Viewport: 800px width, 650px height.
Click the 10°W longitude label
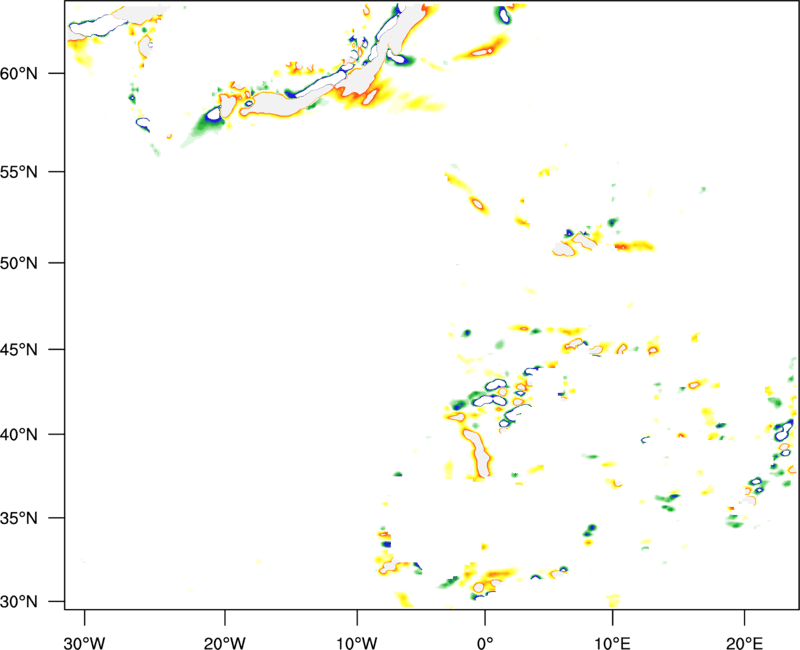tap(357, 643)
